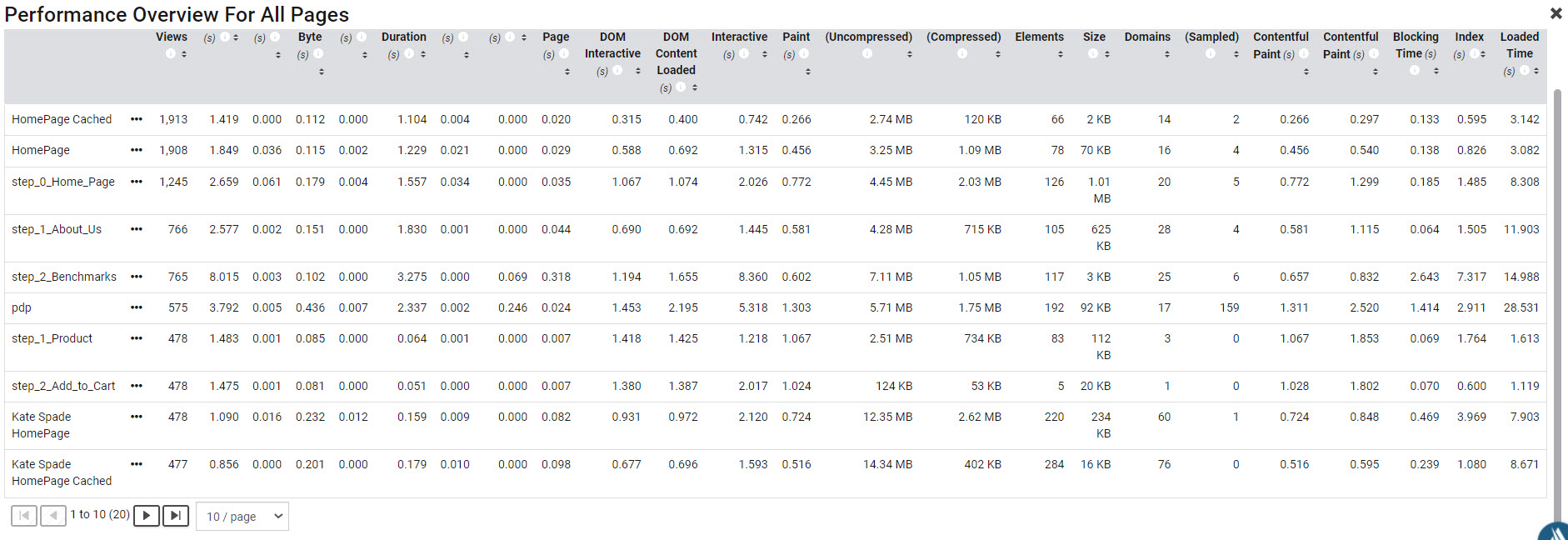Open the three-dot menu for step_2_Benchmarks
Image resolution: width=1568 pixels, height=540 pixels.
(137, 277)
